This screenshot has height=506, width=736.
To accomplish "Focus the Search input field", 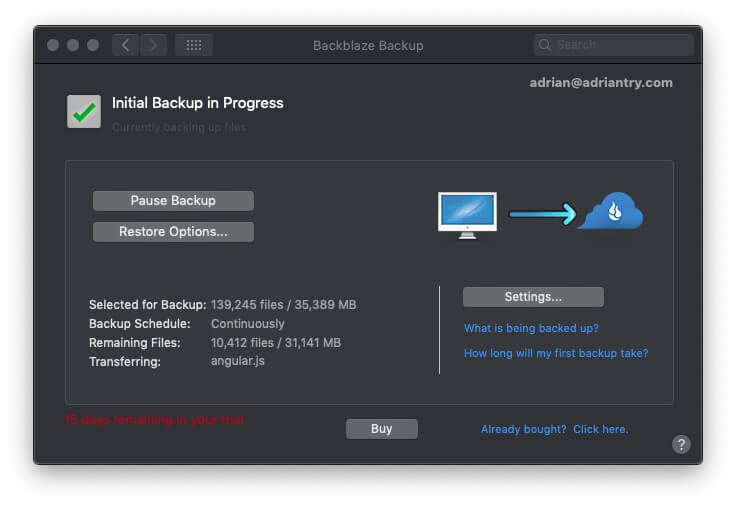I will pyautogui.click(x=620, y=45).
